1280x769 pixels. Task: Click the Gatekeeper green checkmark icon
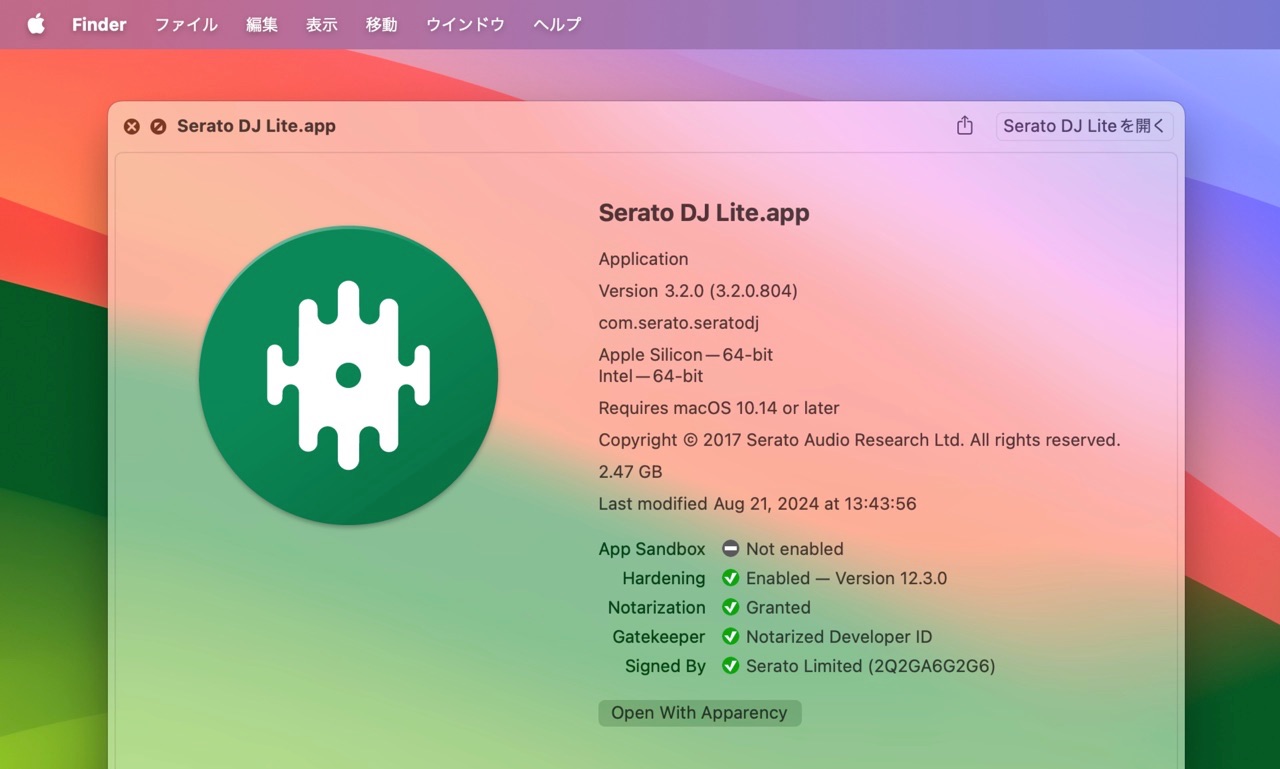coord(730,636)
